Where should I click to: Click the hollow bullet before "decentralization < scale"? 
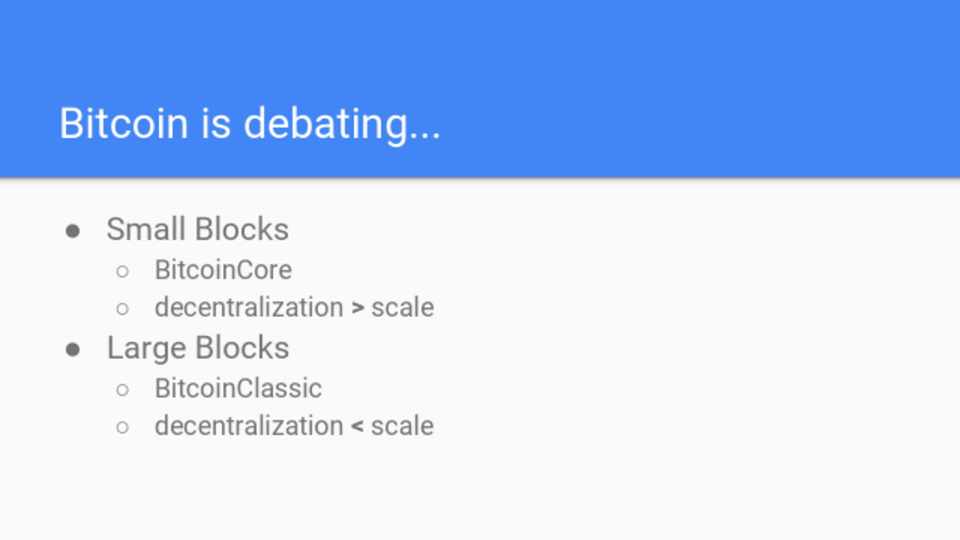tap(122, 427)
